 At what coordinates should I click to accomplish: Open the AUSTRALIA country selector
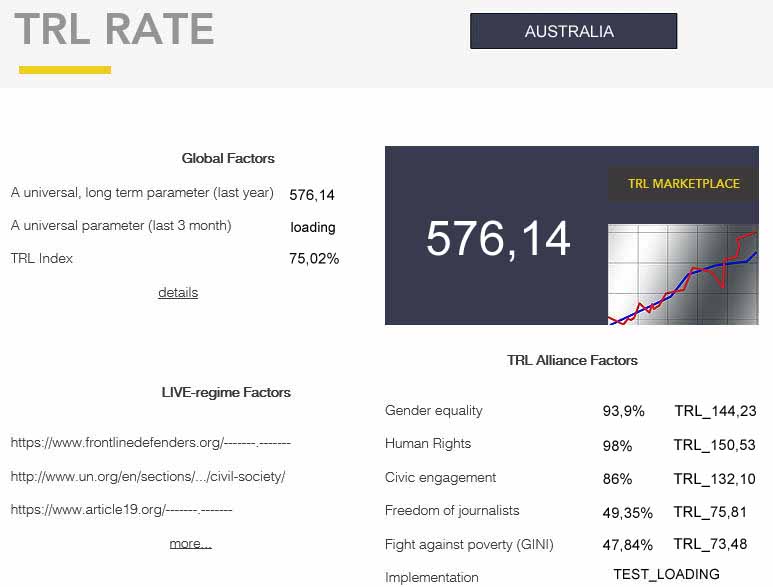(573, 31)
